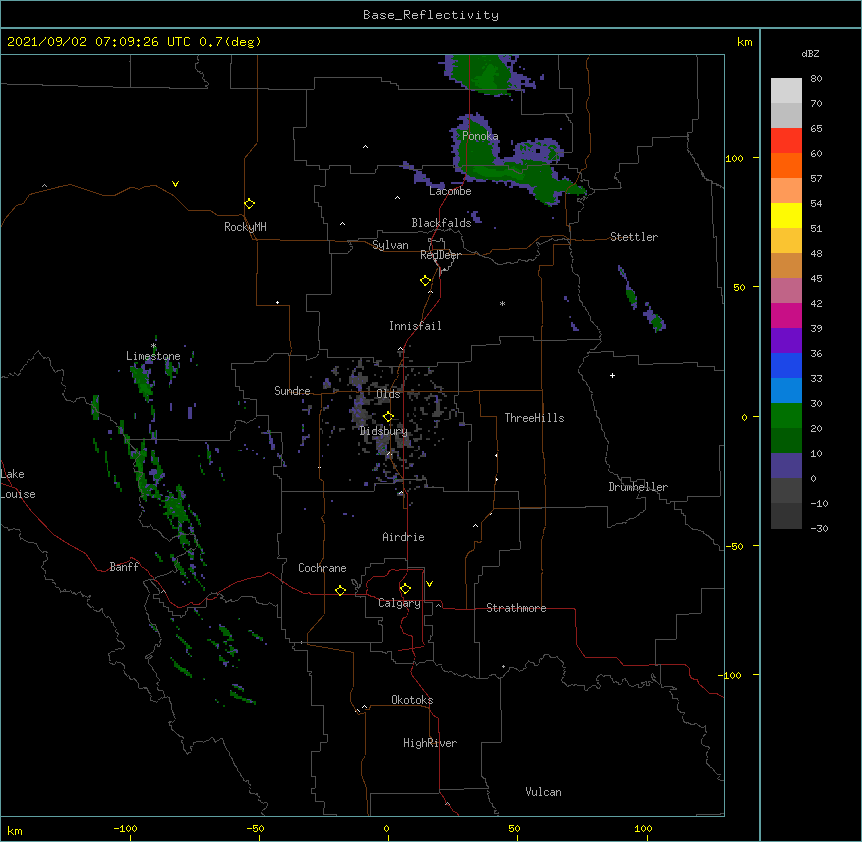Click the Sundre town label
This screenshot has width=862, height=842.
pos(292,391)
